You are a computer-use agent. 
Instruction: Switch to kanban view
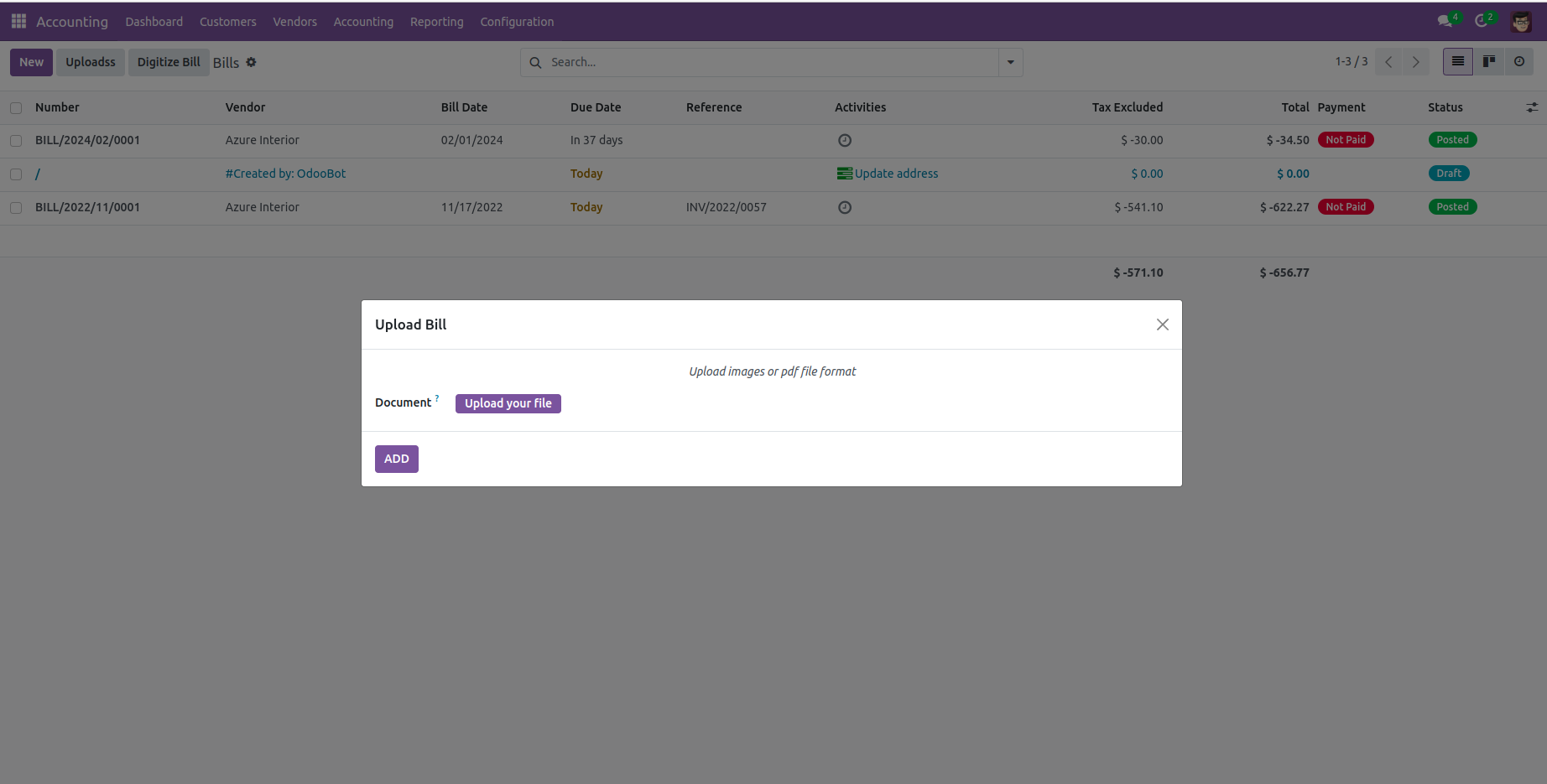[1489, 61]
